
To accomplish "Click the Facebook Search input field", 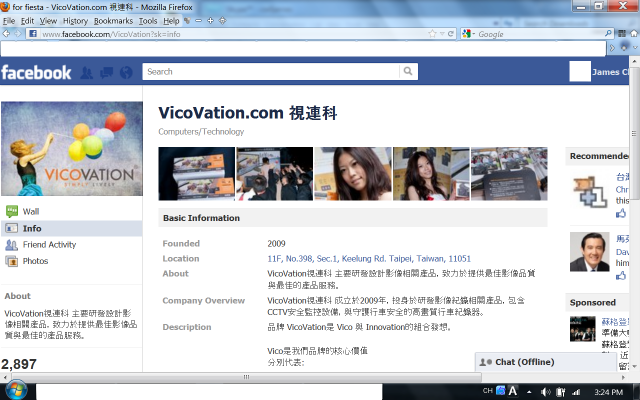I will pos(271,71).
